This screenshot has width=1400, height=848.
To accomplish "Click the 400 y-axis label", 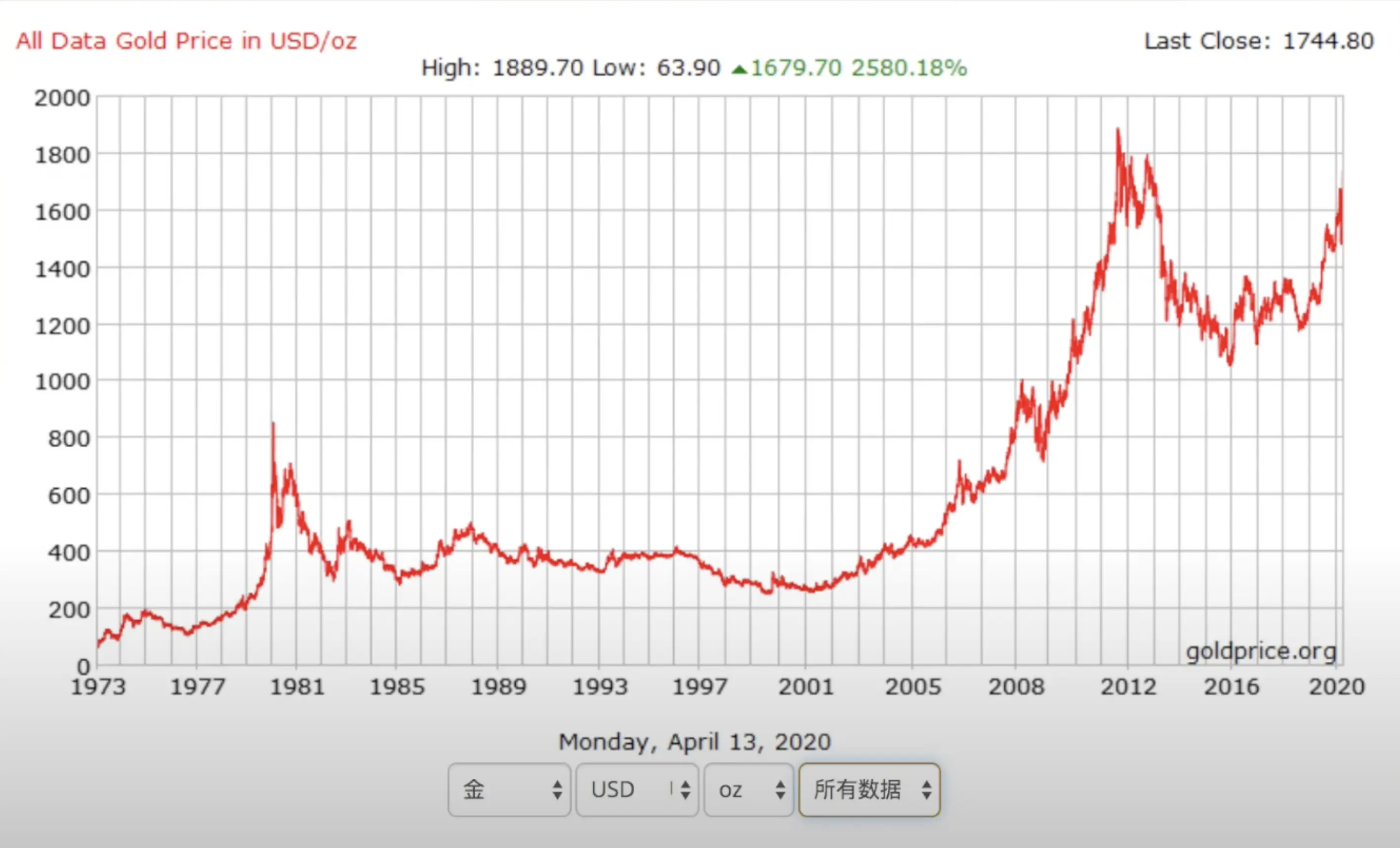I will pyautogui.click(x=69, y=553).
